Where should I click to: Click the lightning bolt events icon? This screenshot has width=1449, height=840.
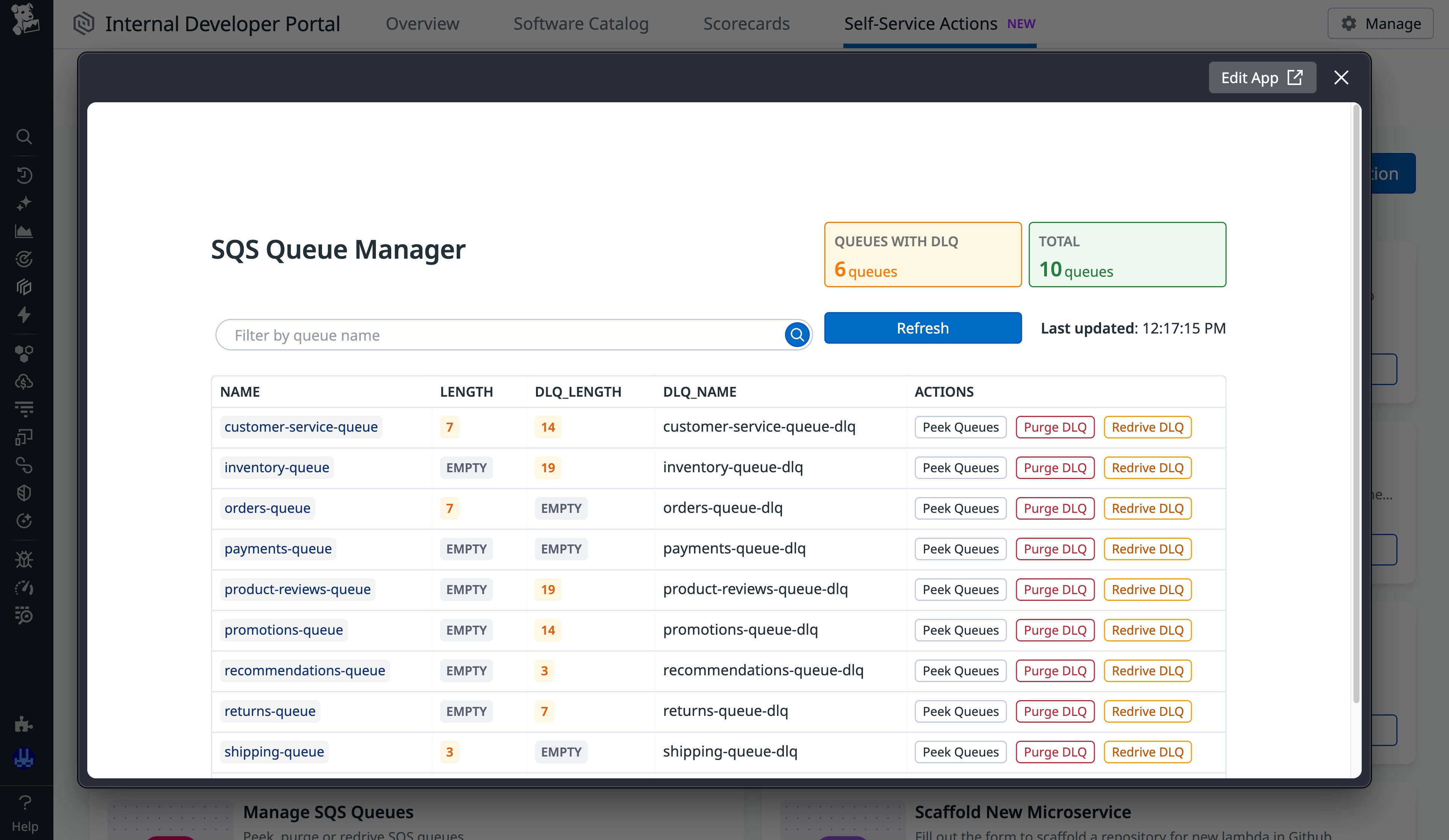coord(24,315)
